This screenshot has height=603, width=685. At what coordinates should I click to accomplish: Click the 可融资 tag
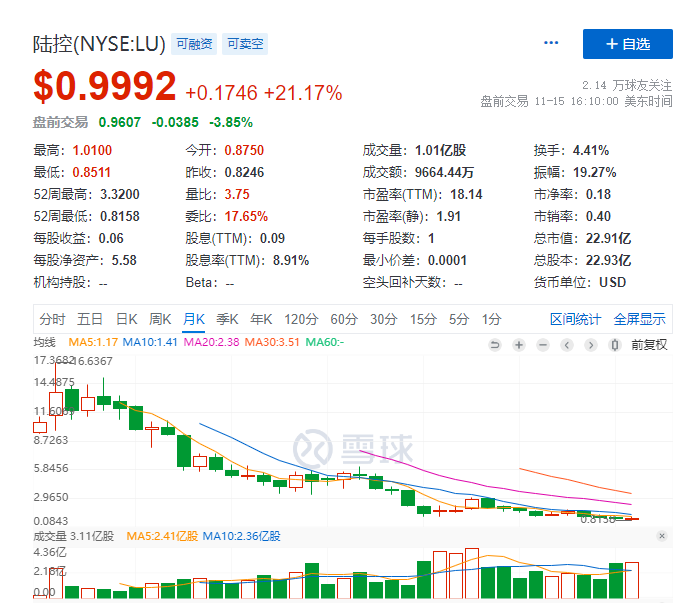(194, 44)
